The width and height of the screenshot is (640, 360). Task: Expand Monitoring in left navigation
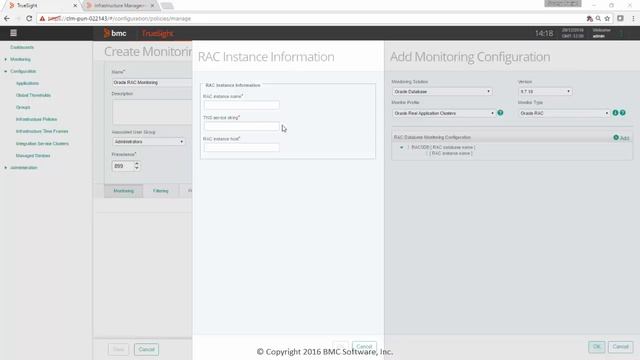point(6,60)
